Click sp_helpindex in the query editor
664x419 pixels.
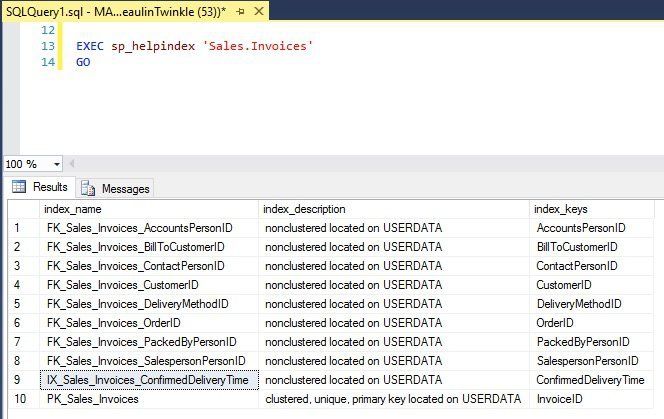pos(153,46)
